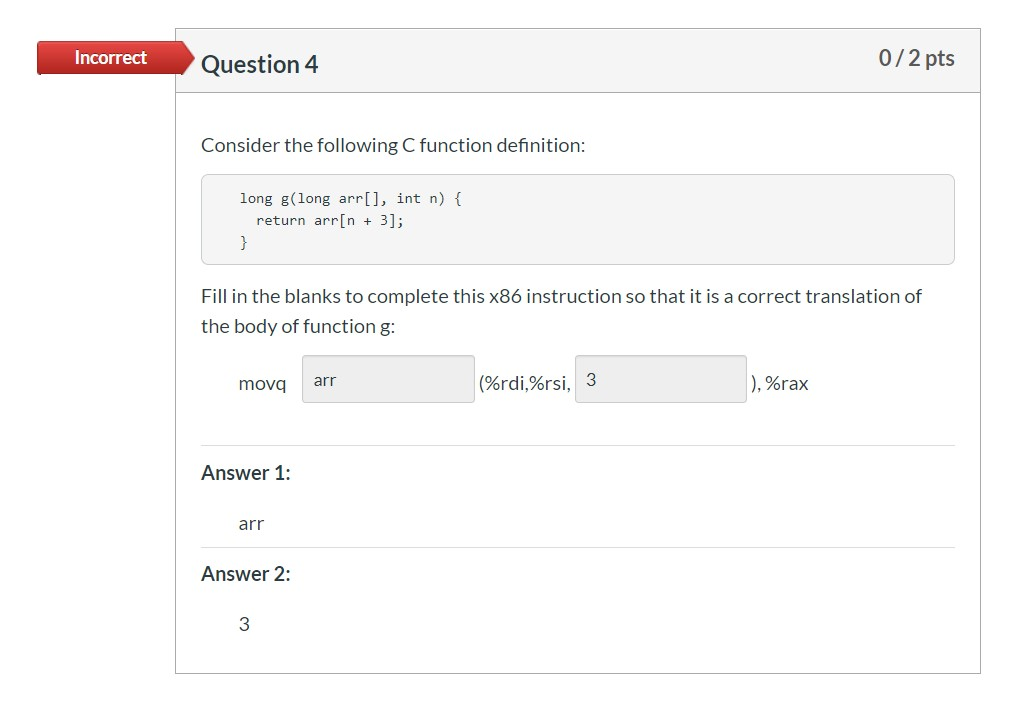Click the first answer blank containing arr
The height and width of the screenshot is (702, 1028).
click(388, 379)
